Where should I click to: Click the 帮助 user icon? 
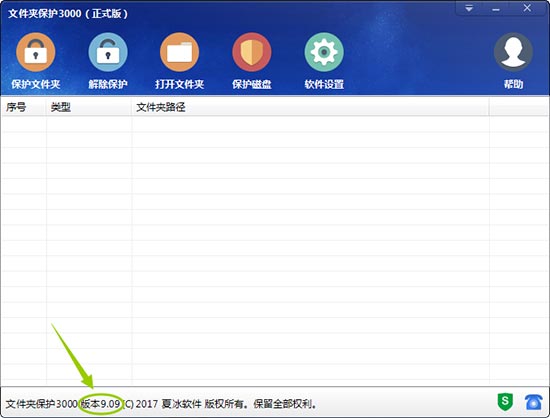pos(513,52)
